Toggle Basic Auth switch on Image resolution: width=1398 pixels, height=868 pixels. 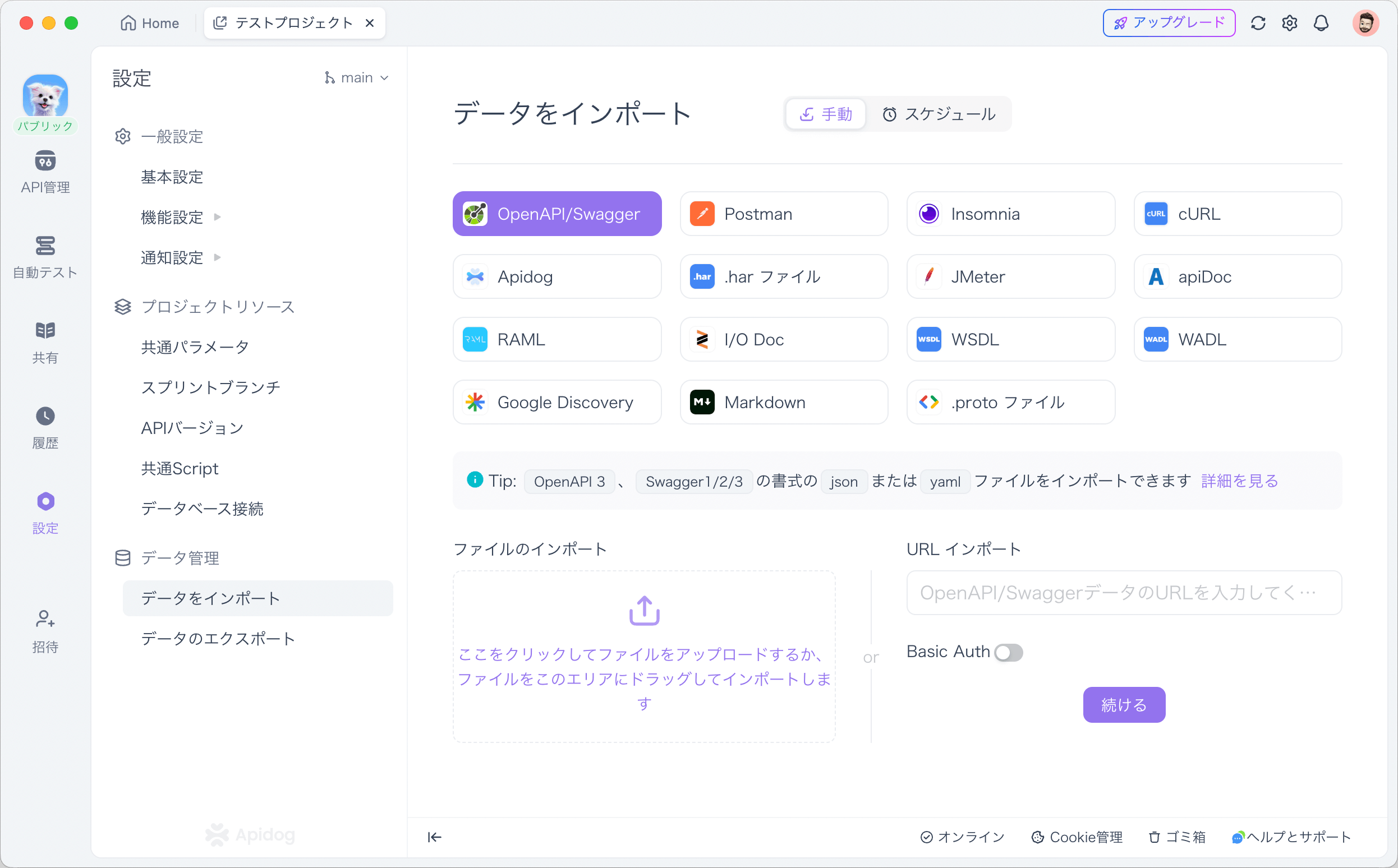pos(1008,651)
